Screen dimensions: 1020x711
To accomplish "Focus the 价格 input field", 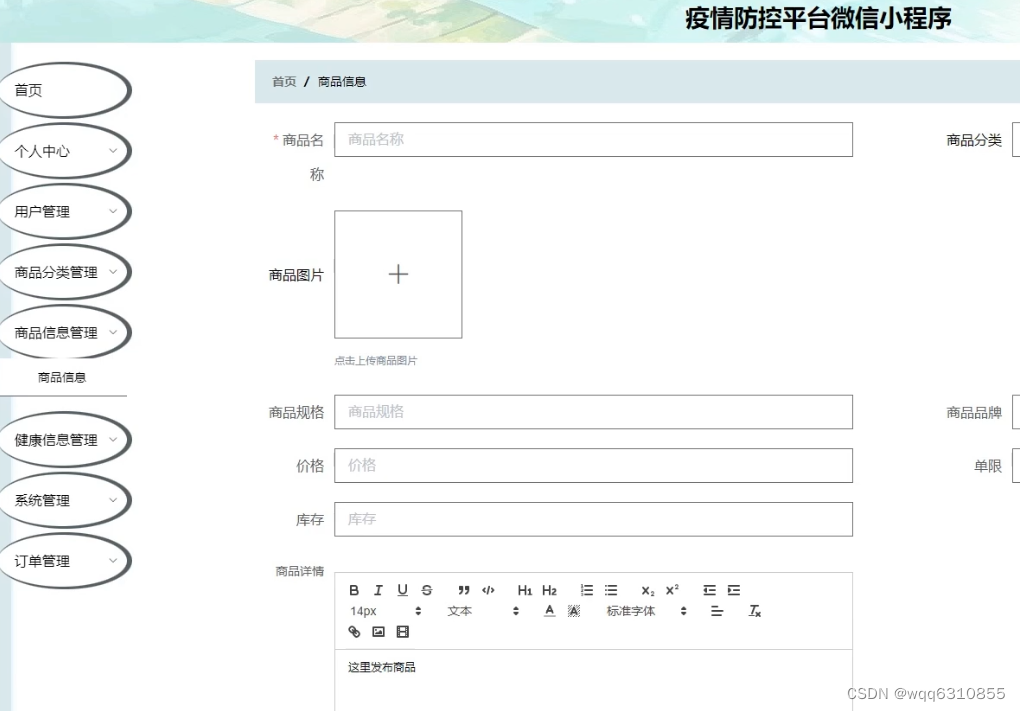I will point(593,465).
